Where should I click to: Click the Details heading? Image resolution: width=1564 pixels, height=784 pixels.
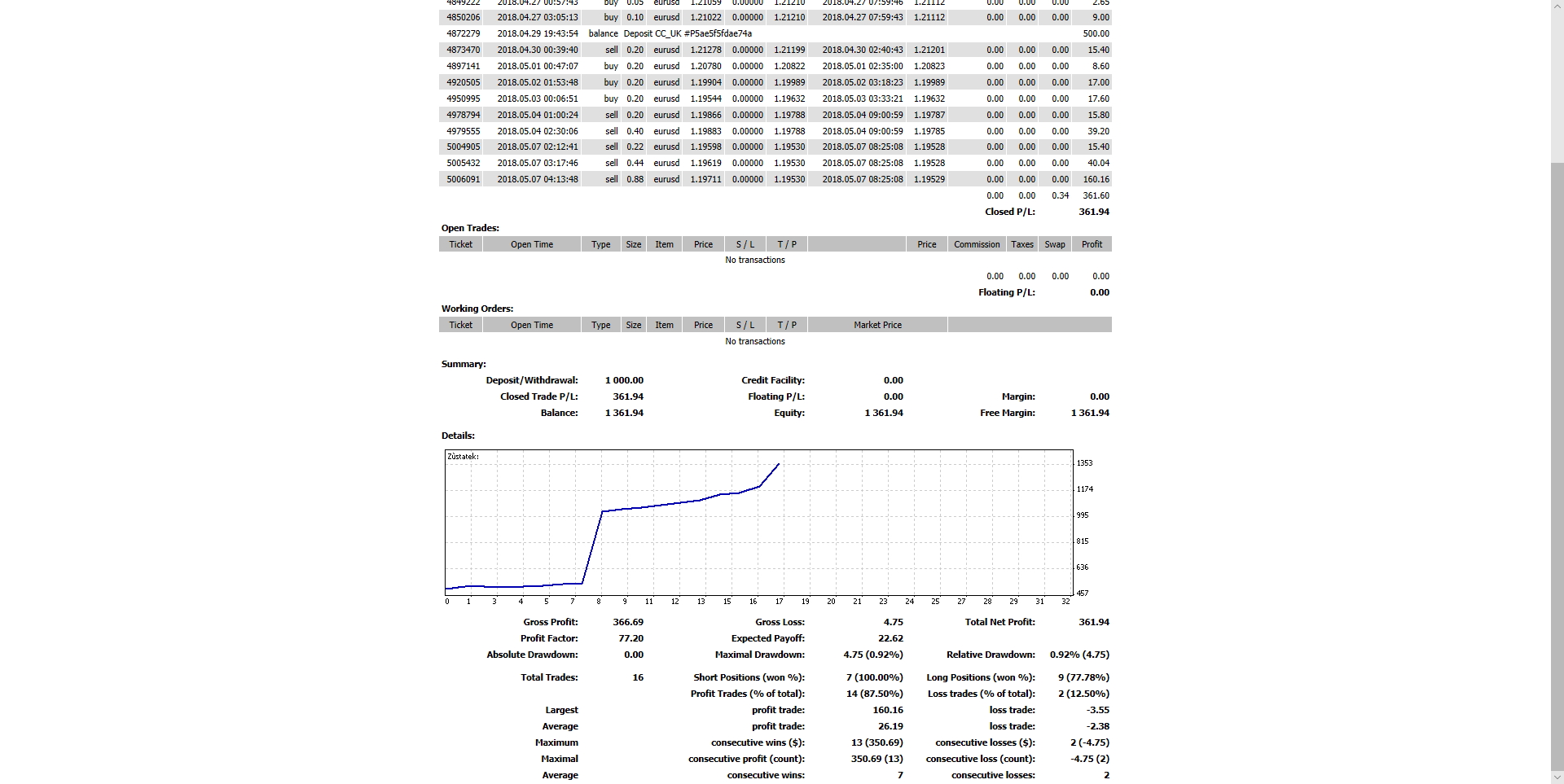point(458,436)
